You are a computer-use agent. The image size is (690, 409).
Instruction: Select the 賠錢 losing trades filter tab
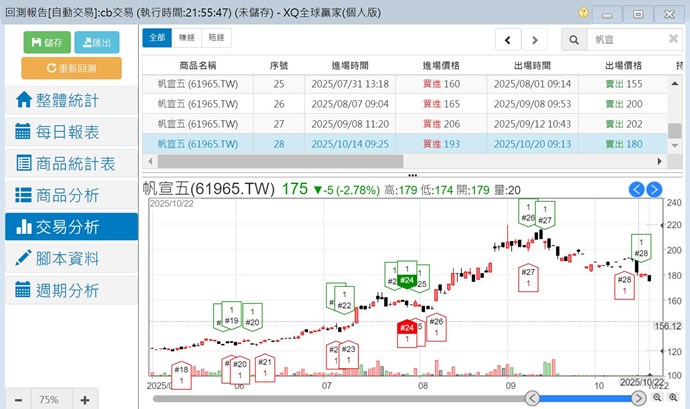click(x=216, y=38)
